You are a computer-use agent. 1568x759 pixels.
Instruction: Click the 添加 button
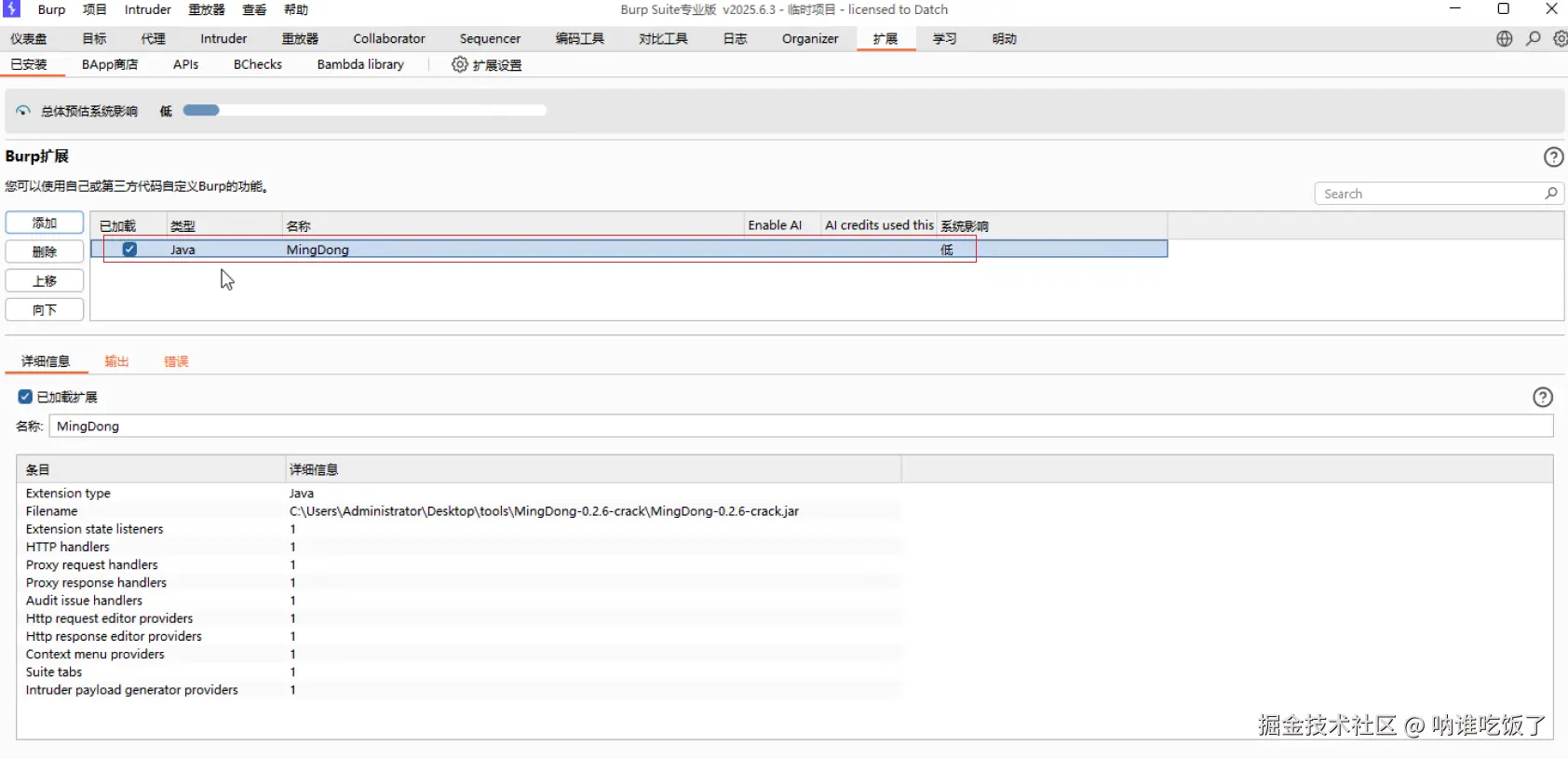(x=45, y=223)
